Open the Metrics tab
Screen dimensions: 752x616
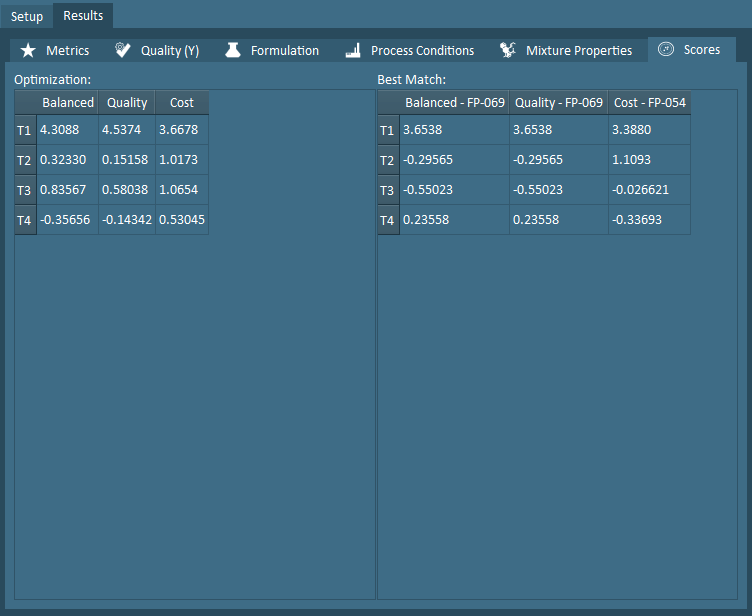pyautogui.click(x=55, y=50)
